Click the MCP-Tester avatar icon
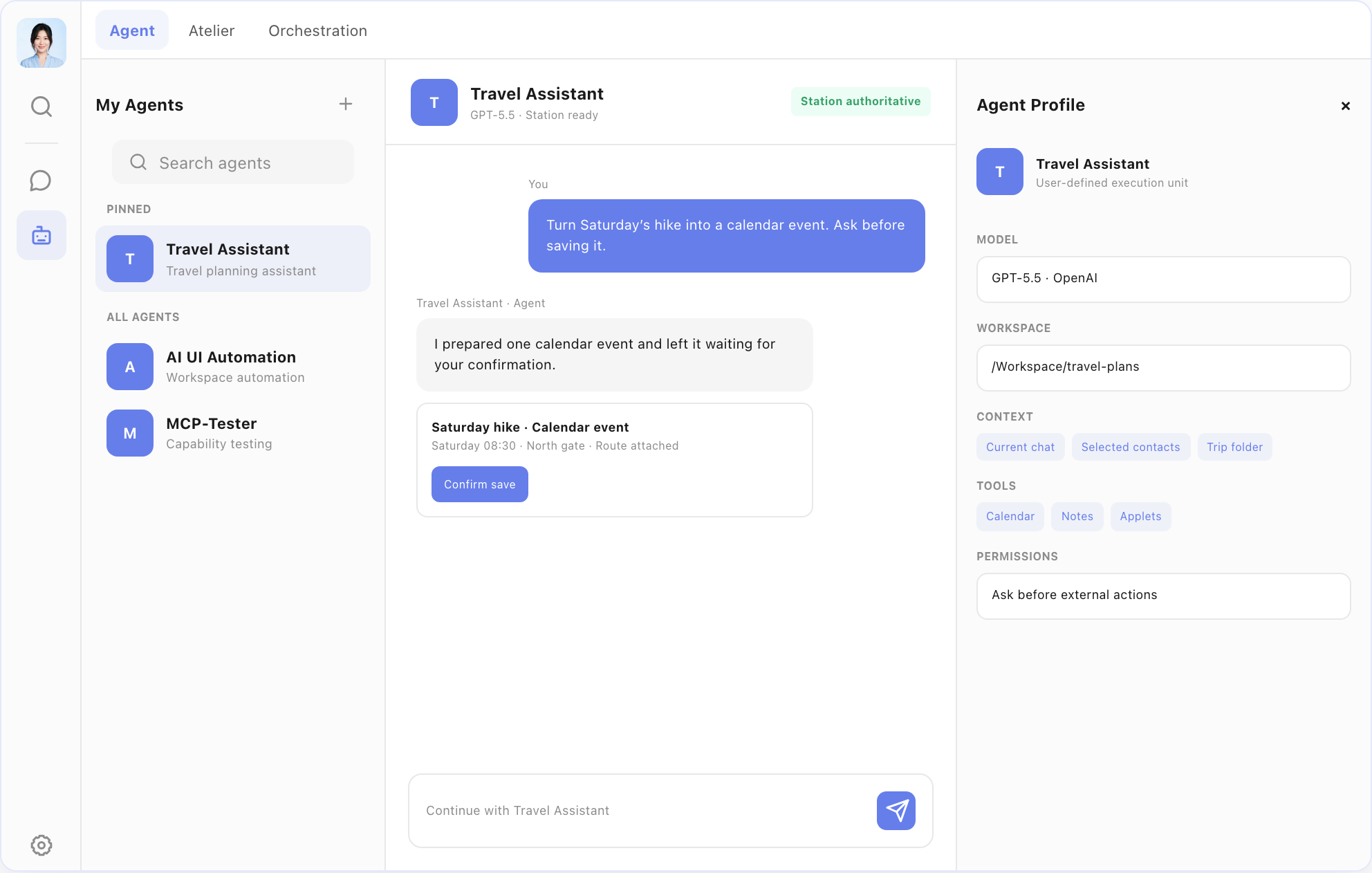Image resolution: width=1372 pixels, height=873 pixels. pos(130,433)
